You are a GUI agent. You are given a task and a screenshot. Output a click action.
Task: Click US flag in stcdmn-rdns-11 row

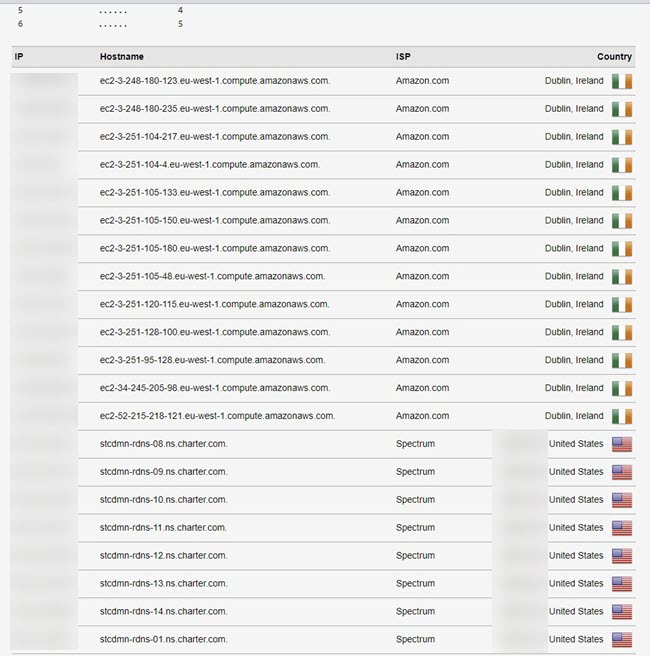tap(622, 528)
